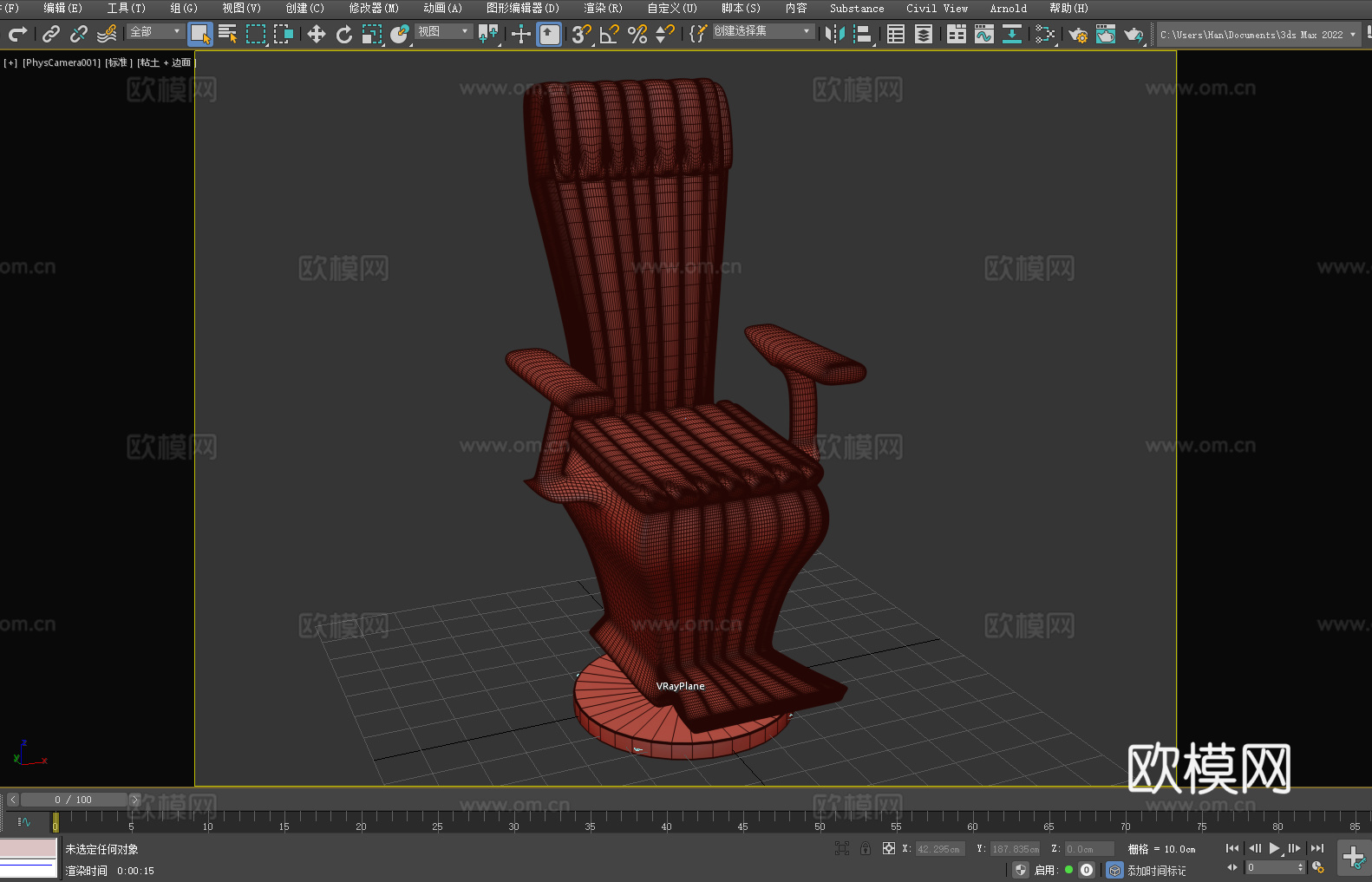Image resolution: width=1372 pixels, height=882 pixels.
Task: Click the X coordinate input field
Action: (x=940, y=849)
